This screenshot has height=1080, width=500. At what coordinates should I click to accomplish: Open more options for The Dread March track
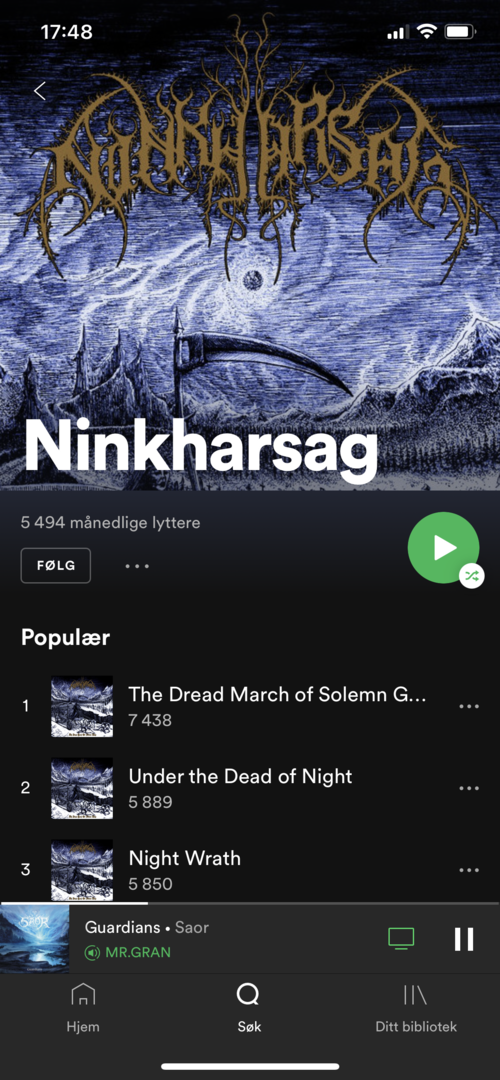pos(469,707)
